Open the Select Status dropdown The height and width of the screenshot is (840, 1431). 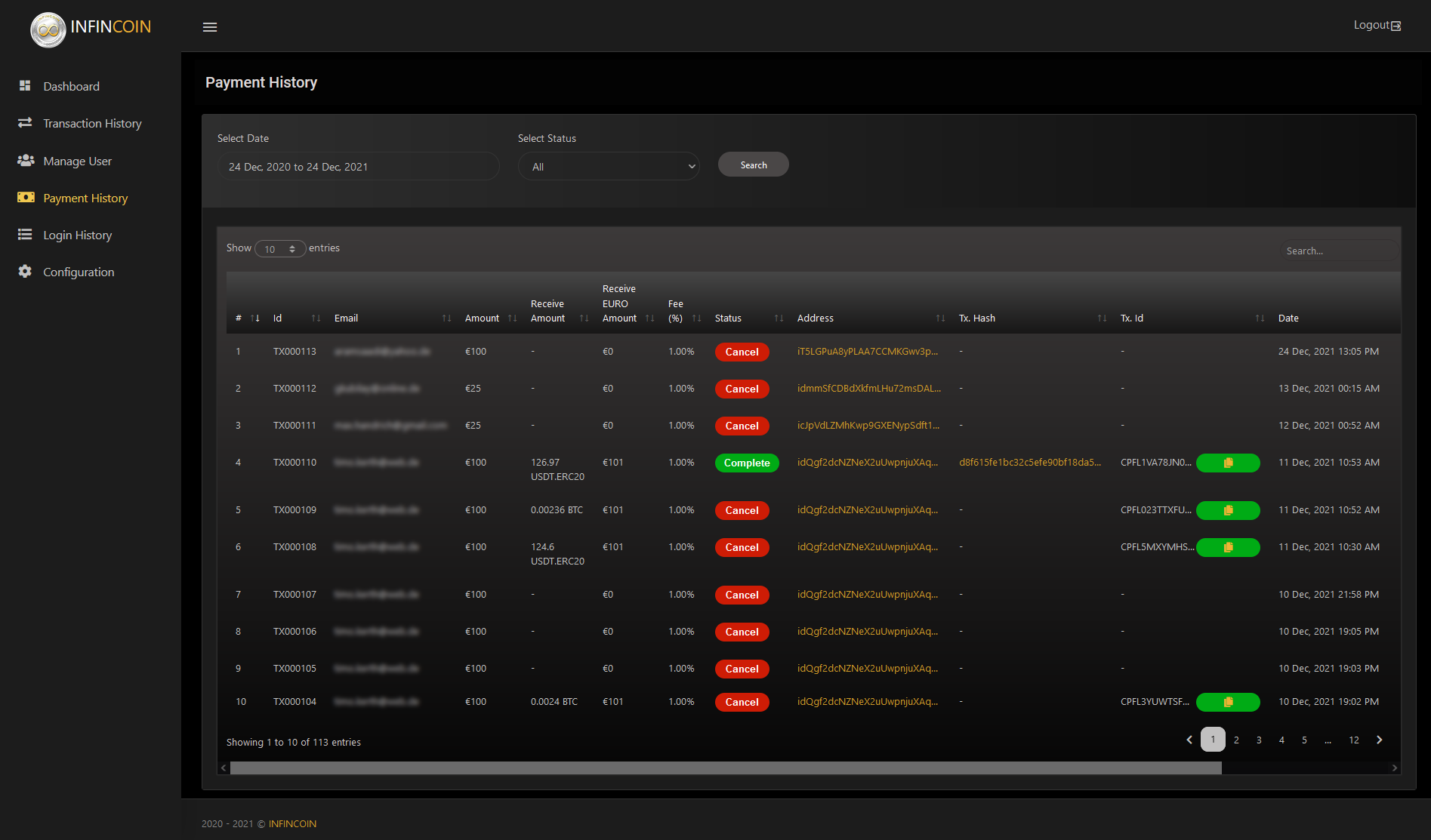[x=609, y=167]
